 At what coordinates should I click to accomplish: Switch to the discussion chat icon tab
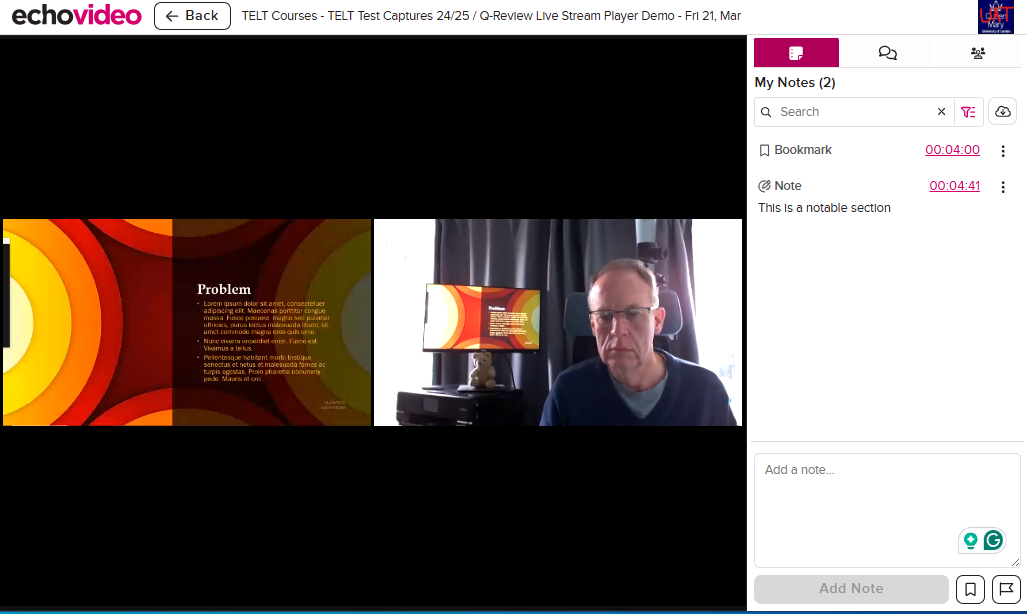pos(887,52)
